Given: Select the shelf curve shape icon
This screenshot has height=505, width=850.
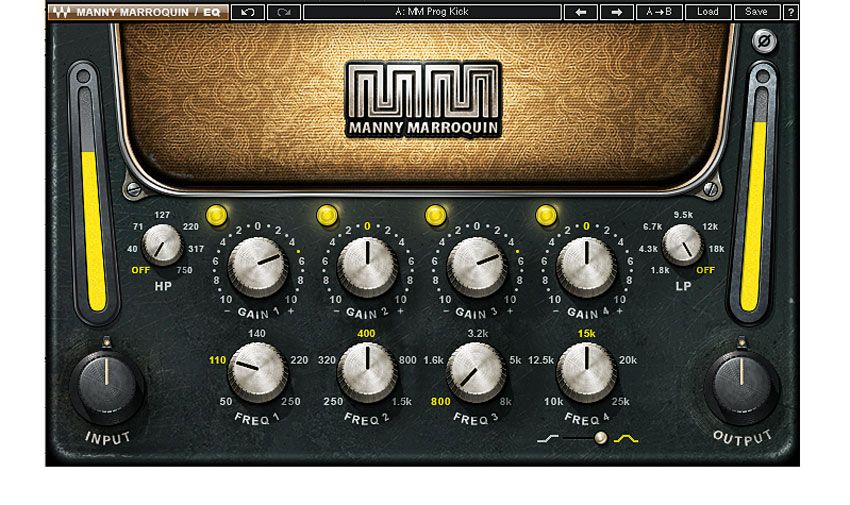Looking at the screenshot, I should (x=548, y=438).
